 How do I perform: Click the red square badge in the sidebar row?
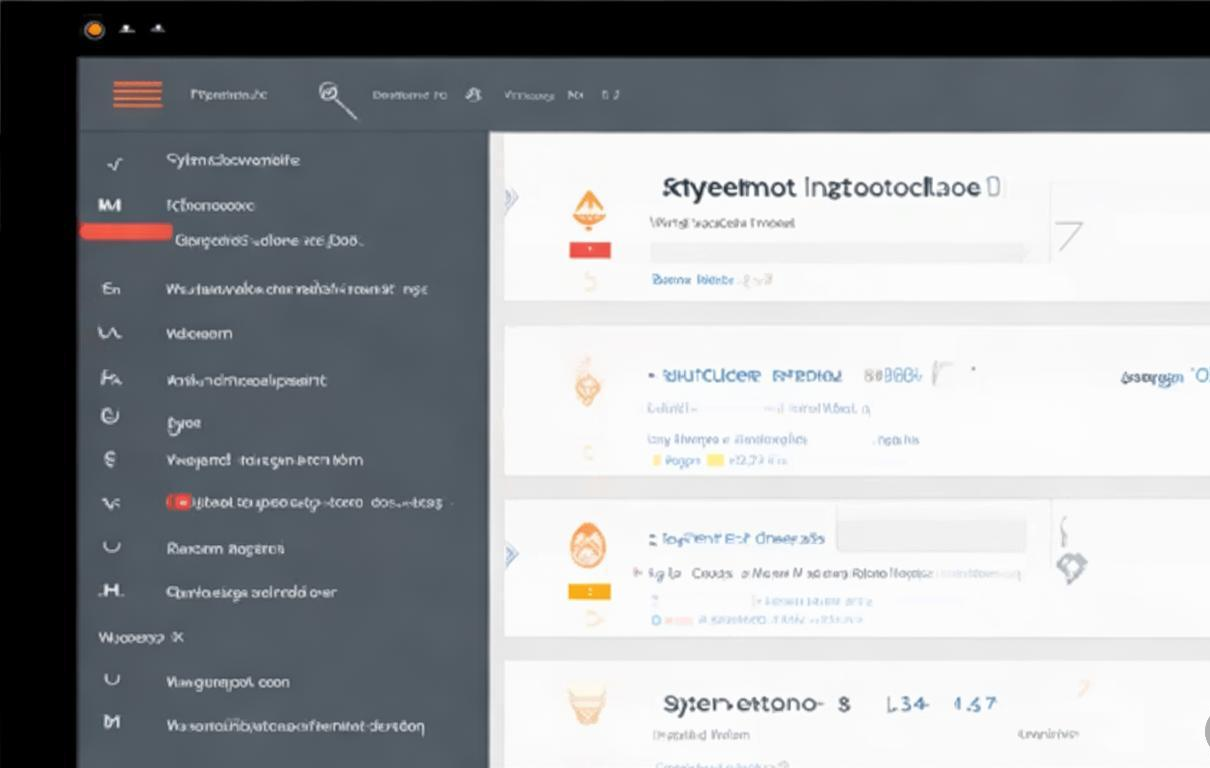pyautogui.click(x=180, y=502)
